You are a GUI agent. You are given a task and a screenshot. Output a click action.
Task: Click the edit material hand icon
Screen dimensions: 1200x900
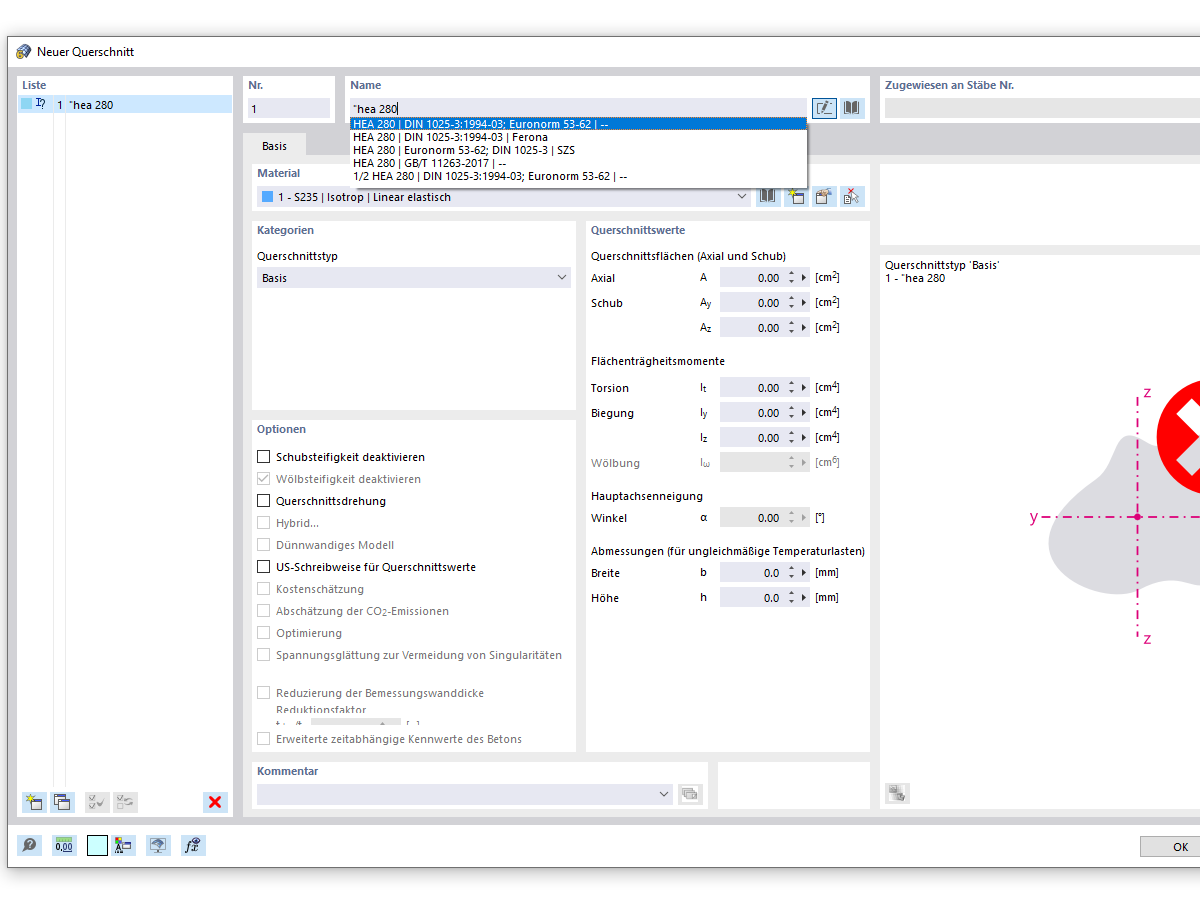tap(824, 197)
